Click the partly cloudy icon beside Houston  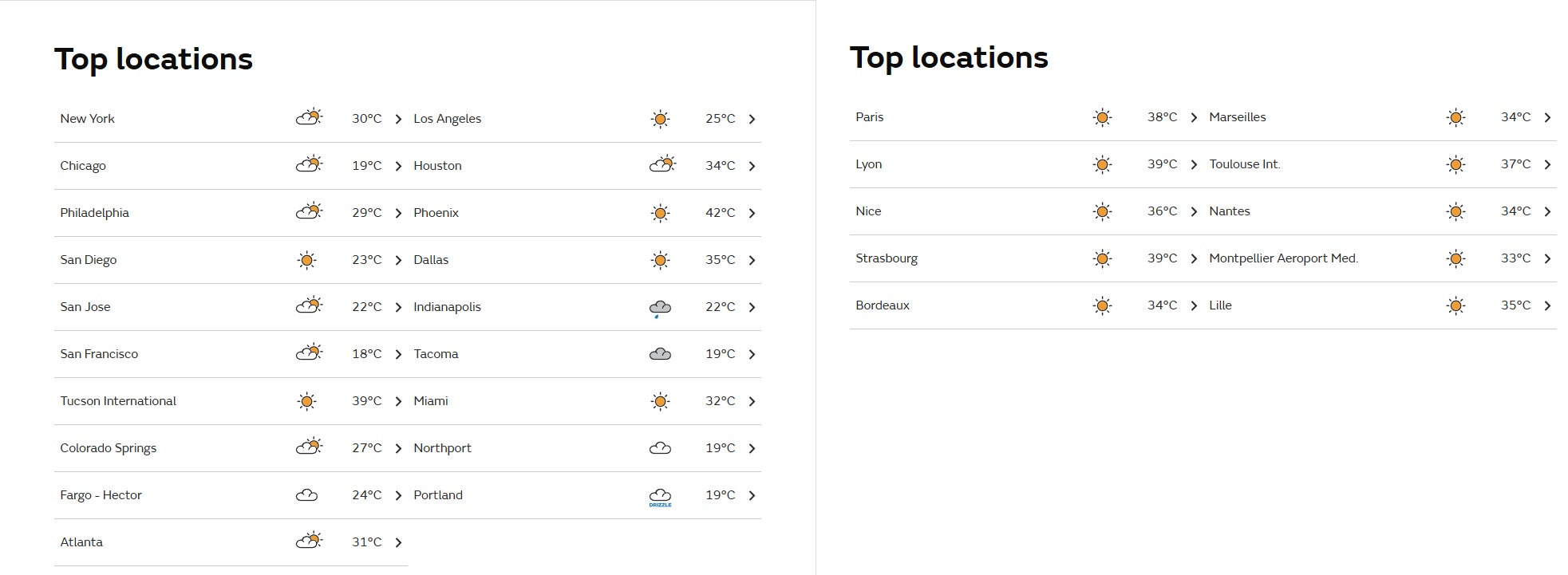click(662, 165)
